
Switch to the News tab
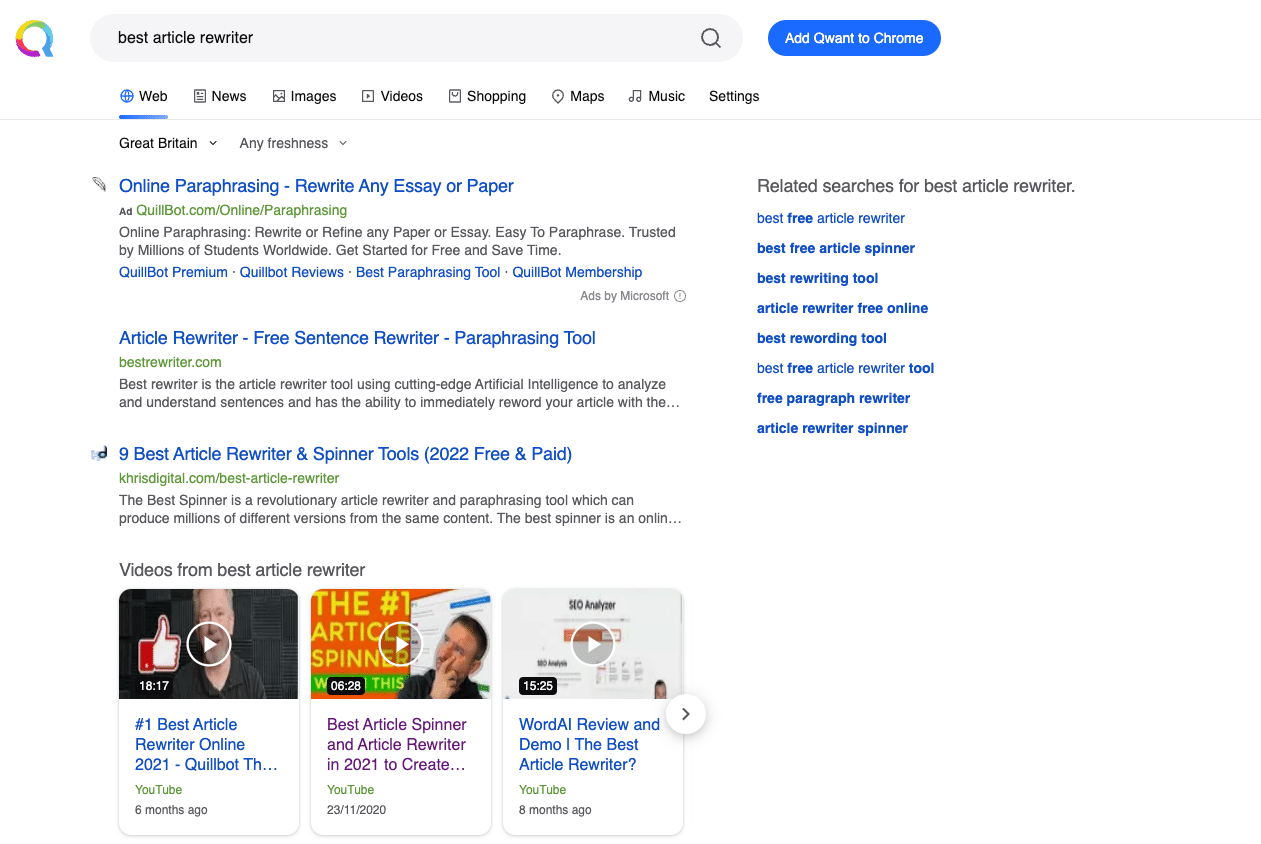pyautogui.click(x=220, y=95)
